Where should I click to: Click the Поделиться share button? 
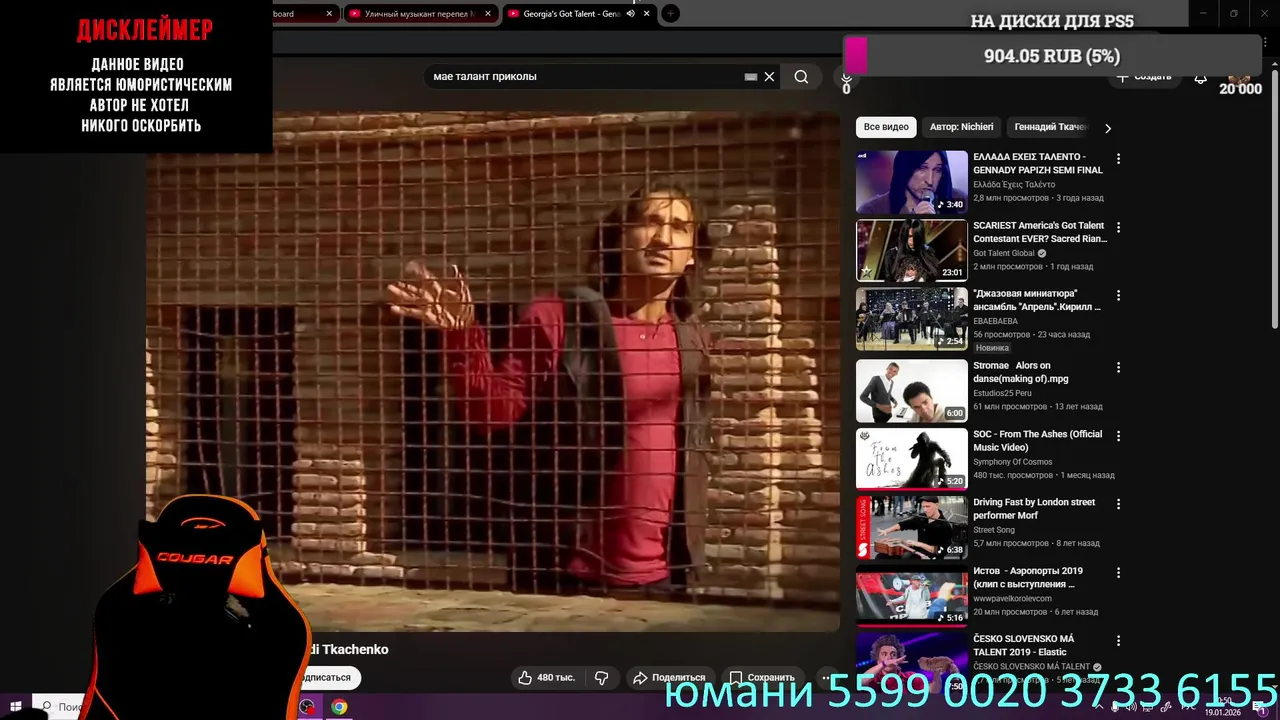[669, 677]
